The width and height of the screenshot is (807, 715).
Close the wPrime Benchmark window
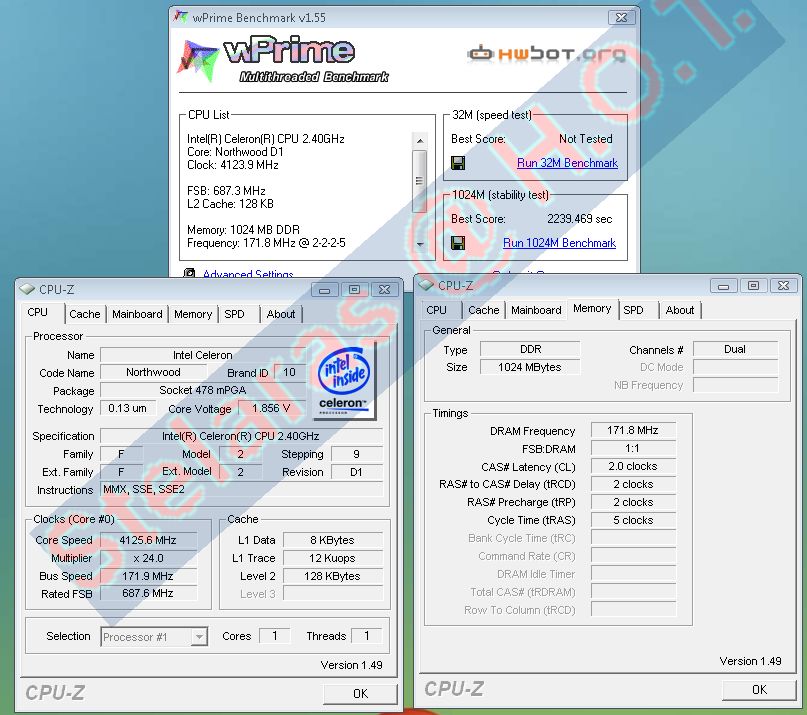pos(622,18)
